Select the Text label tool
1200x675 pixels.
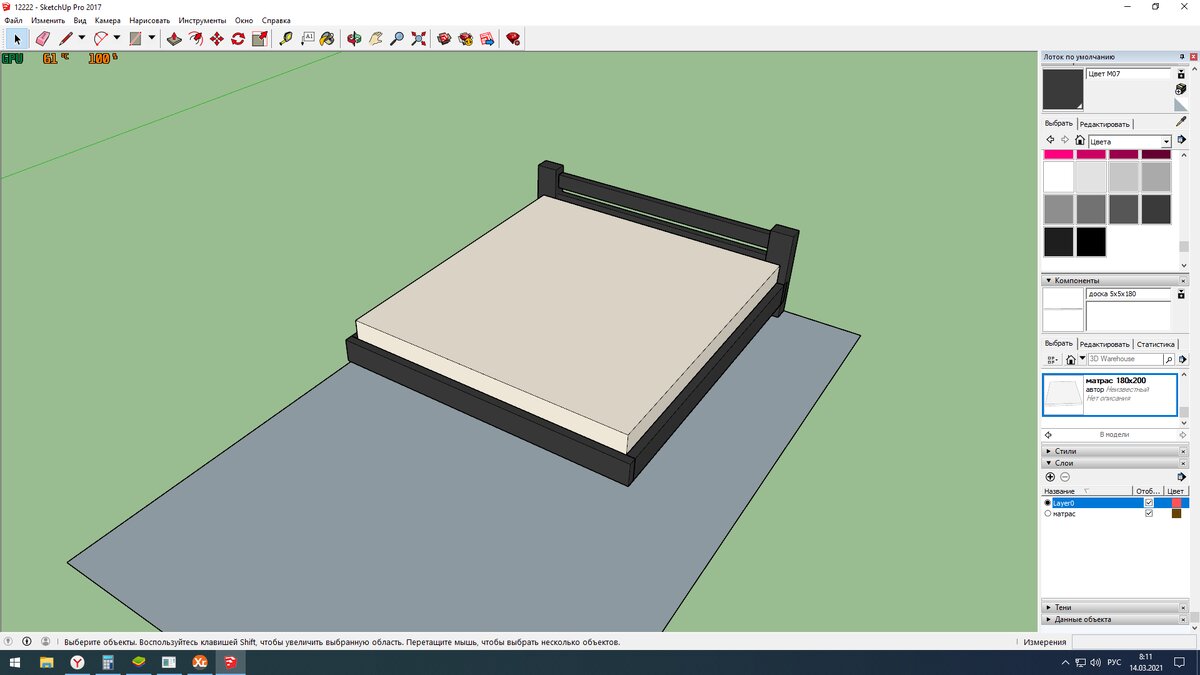coord(307,39)
